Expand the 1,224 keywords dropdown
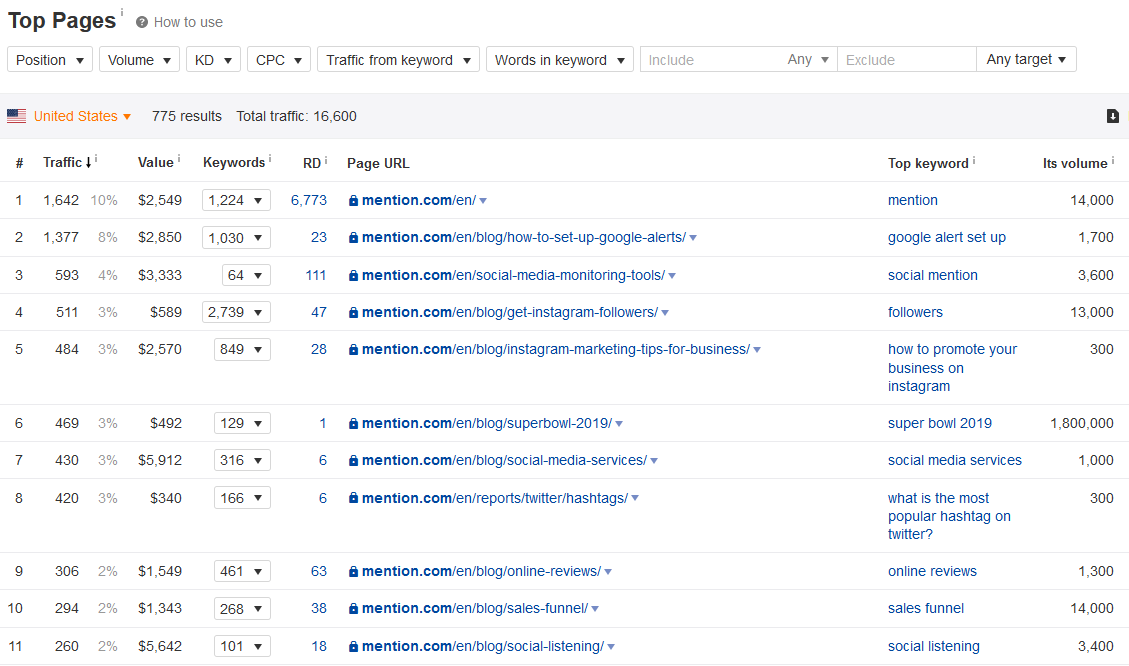 [236, 200]
